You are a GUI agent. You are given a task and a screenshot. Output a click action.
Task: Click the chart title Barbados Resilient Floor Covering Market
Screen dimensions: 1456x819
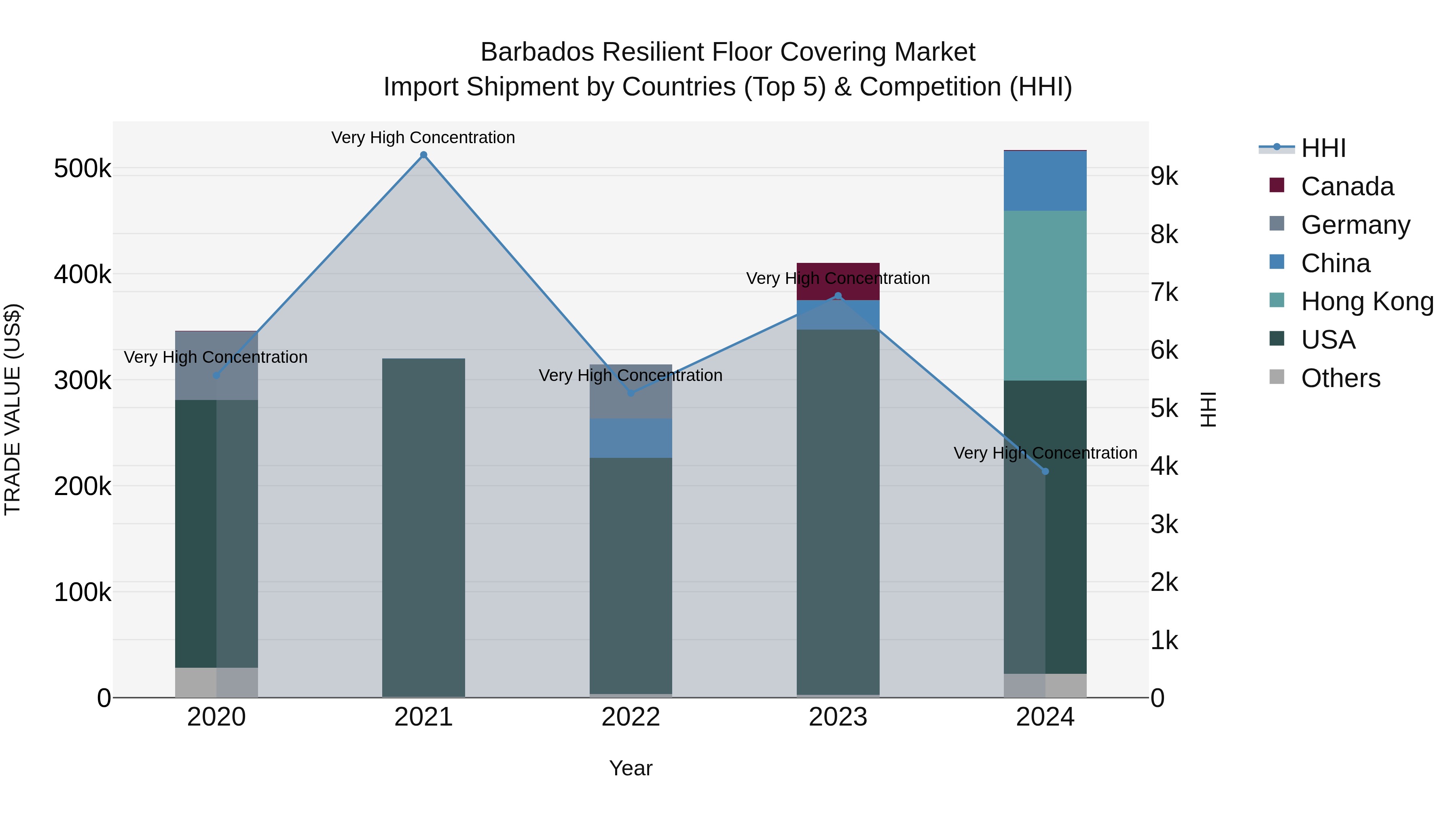[728, 52]
